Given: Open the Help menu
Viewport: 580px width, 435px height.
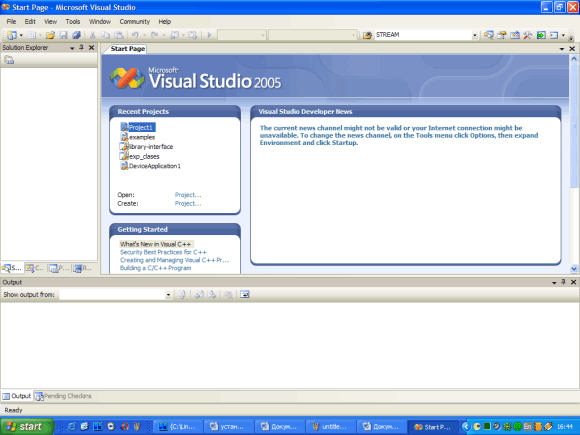Looking at the screenshot, I should [165, 21].
